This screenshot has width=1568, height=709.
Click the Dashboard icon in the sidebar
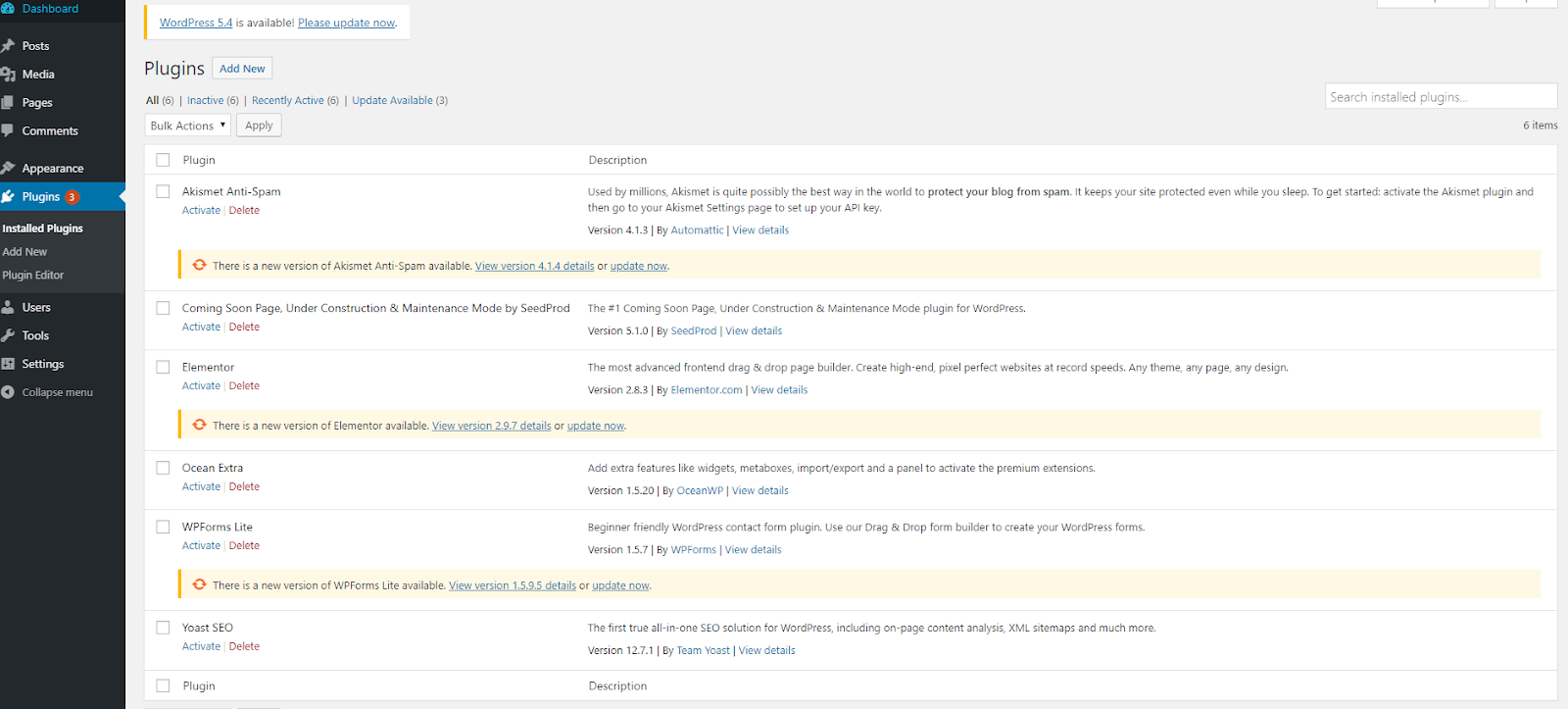8,9
